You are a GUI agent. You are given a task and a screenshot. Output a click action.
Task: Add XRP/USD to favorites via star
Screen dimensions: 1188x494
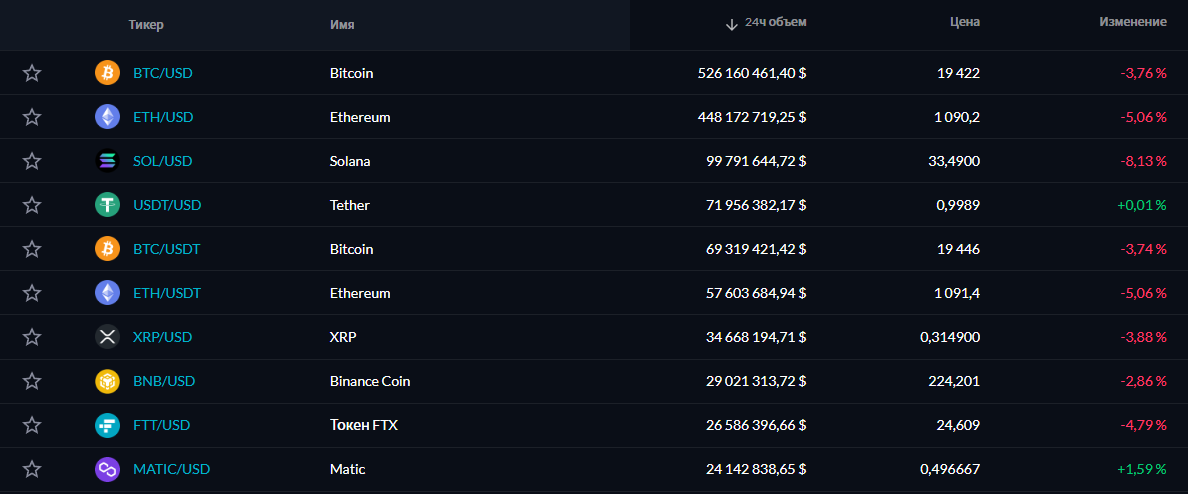pyautogui.click(x=32, y=337)
